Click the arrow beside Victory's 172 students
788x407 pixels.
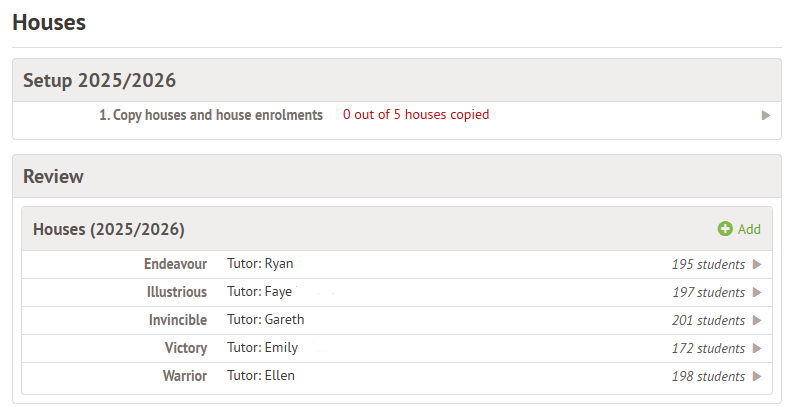(757, 349)
